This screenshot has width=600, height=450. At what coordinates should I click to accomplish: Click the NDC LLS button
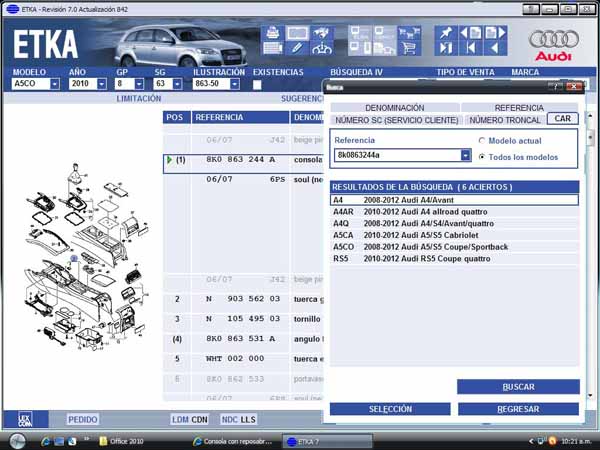point(238,419)
